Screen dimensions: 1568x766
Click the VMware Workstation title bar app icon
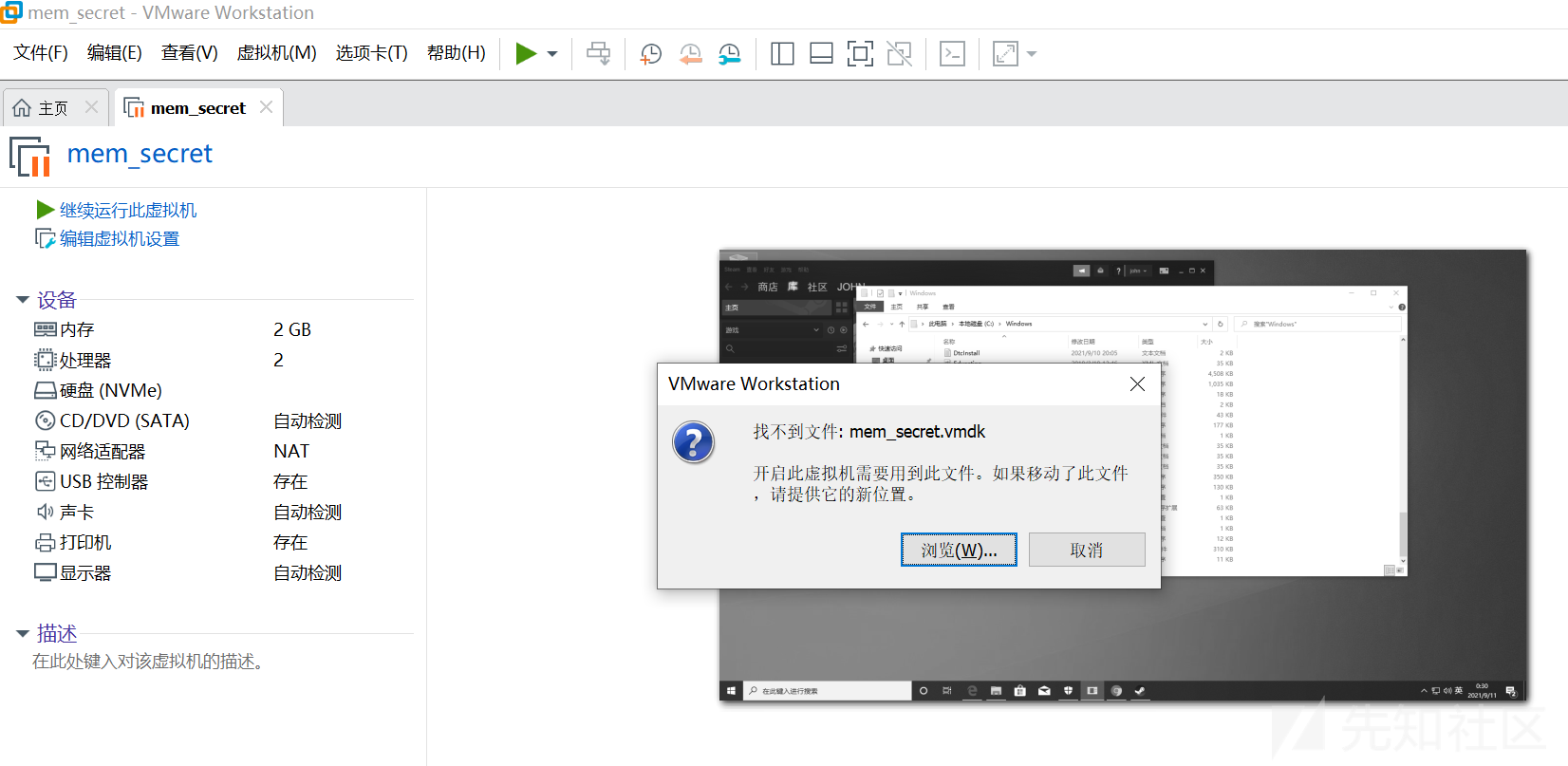(10, 11)
